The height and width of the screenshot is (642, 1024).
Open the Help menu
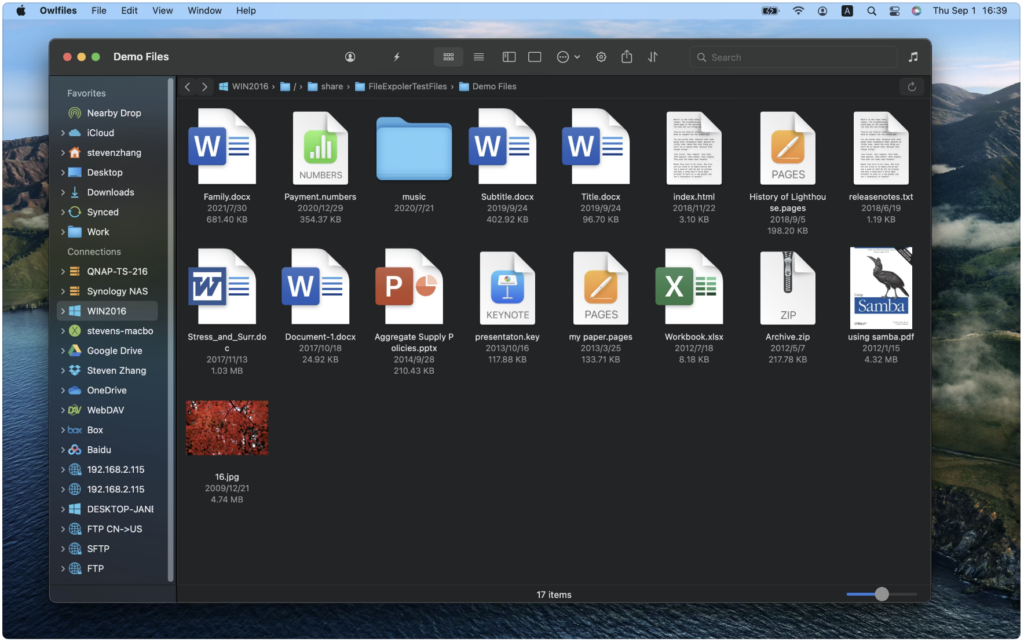pyautogui.click(x=246, y=10)
